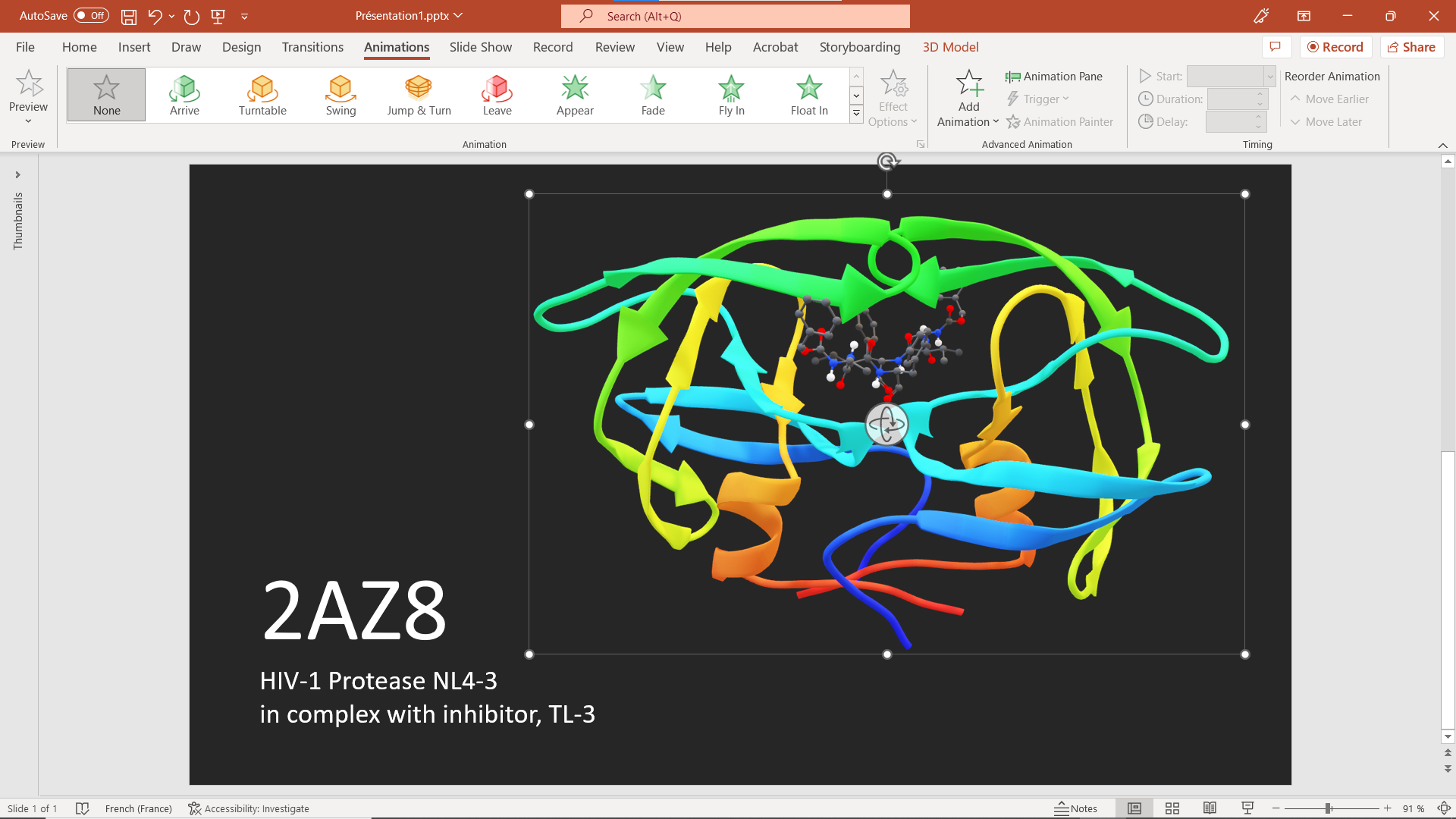The height and width of the screenshot is (819, 1456).
Task: Expand the animation gallery More button
Action: pos(856,114)
